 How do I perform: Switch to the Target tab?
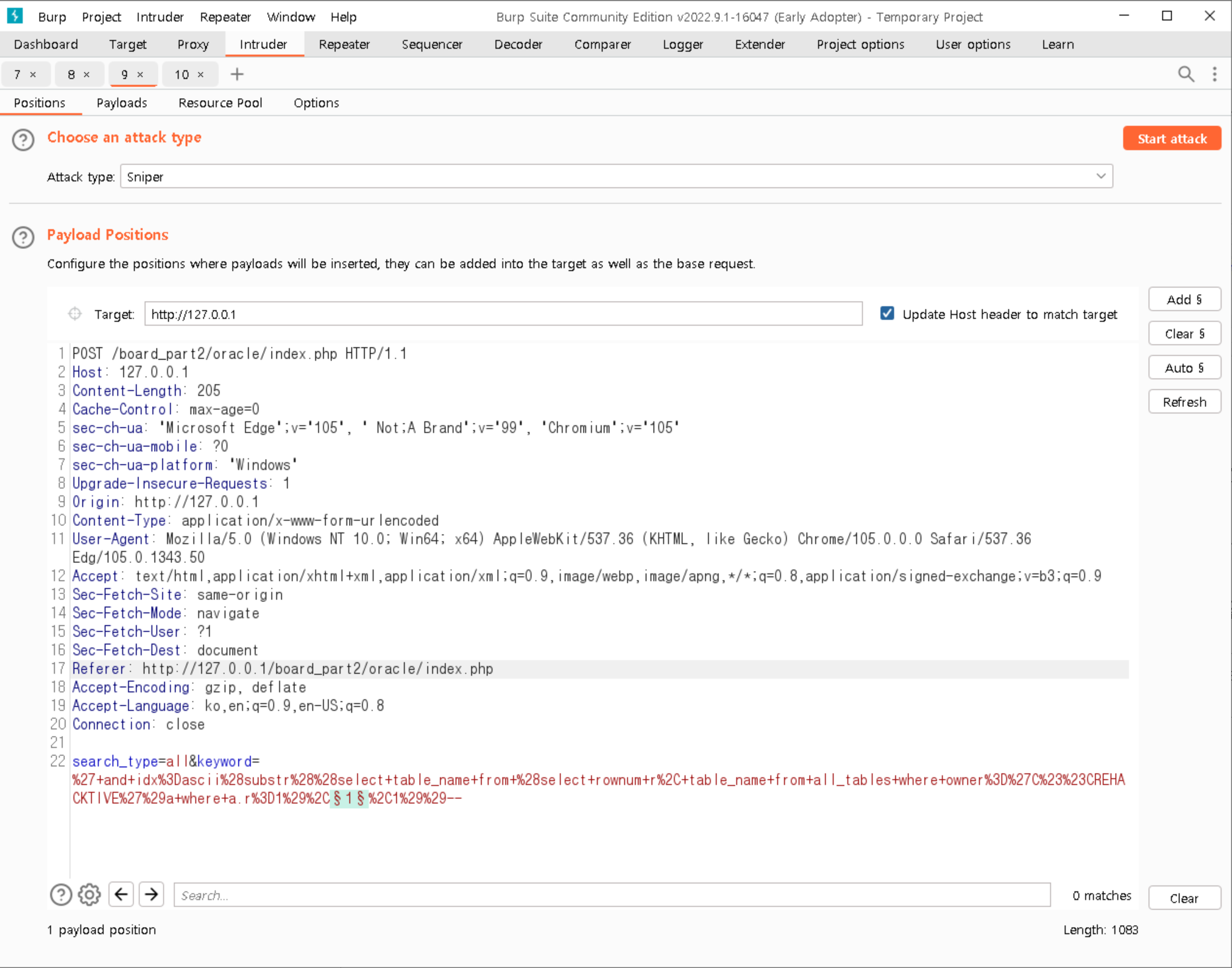pos(128,44)
